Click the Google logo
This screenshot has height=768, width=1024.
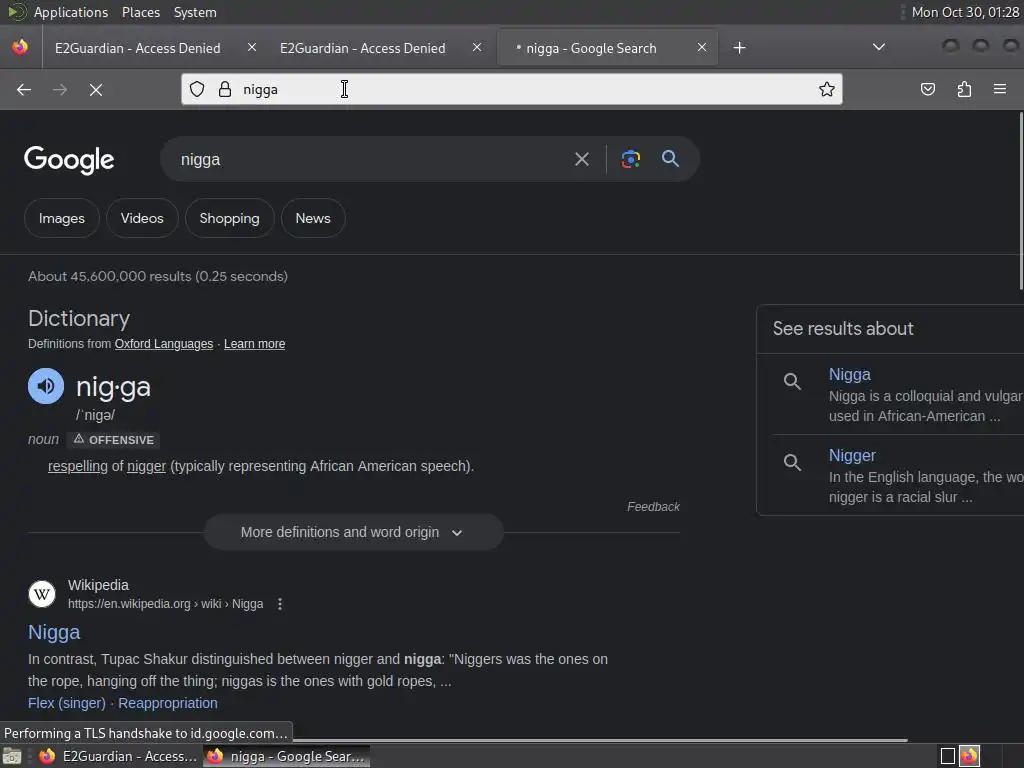tap(69, 160)
